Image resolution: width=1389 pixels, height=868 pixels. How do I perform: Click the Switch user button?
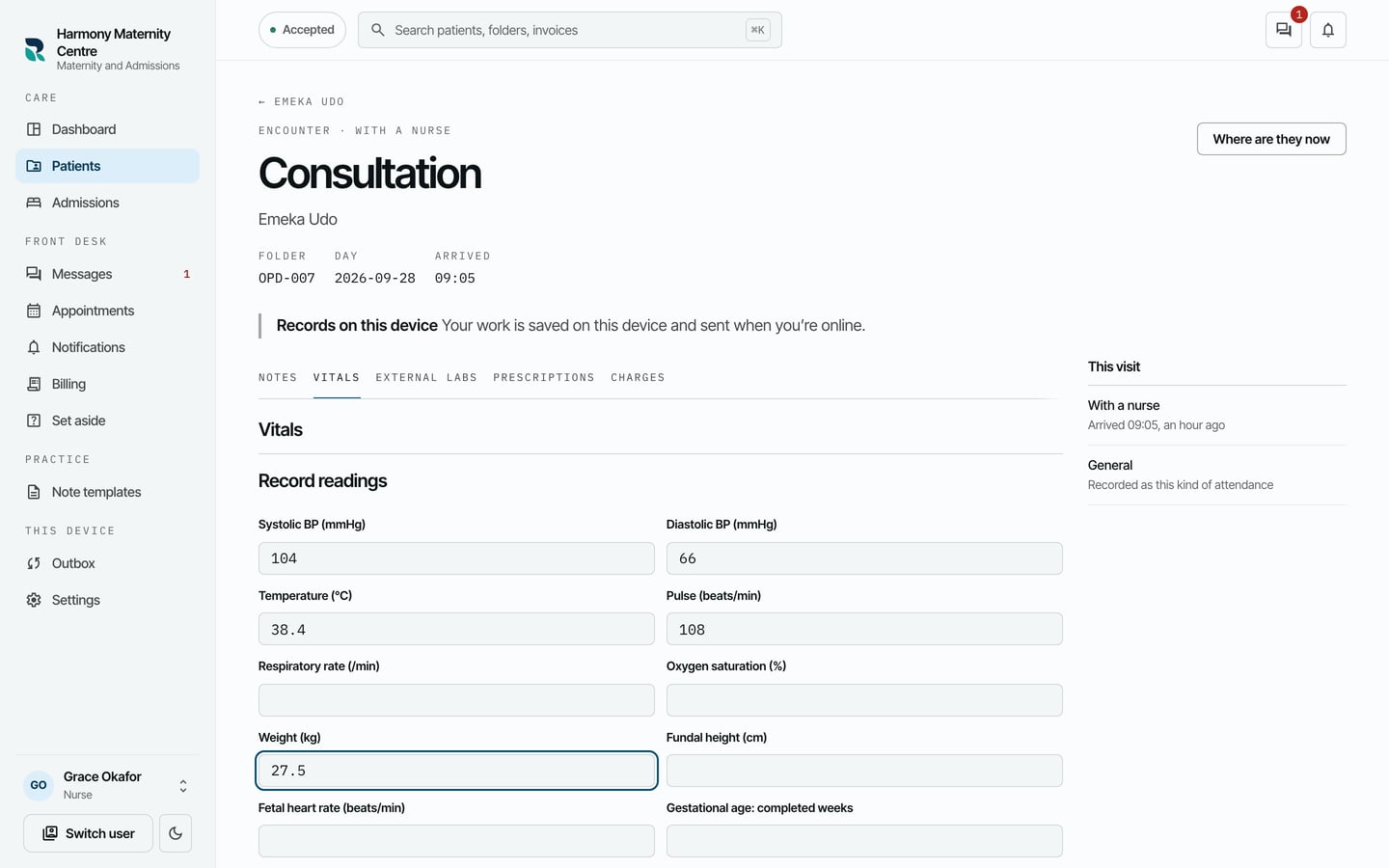click(x=88, y=833)
